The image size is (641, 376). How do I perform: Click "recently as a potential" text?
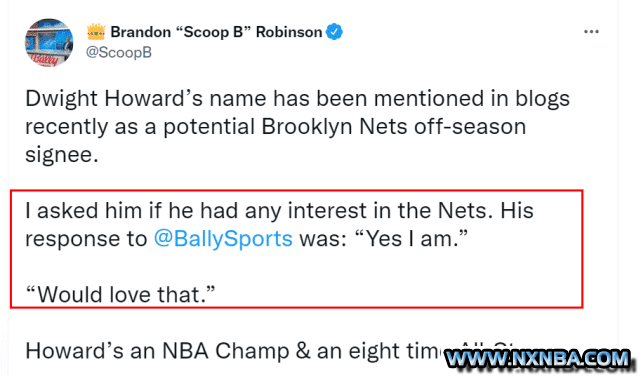tap(140, 127)
